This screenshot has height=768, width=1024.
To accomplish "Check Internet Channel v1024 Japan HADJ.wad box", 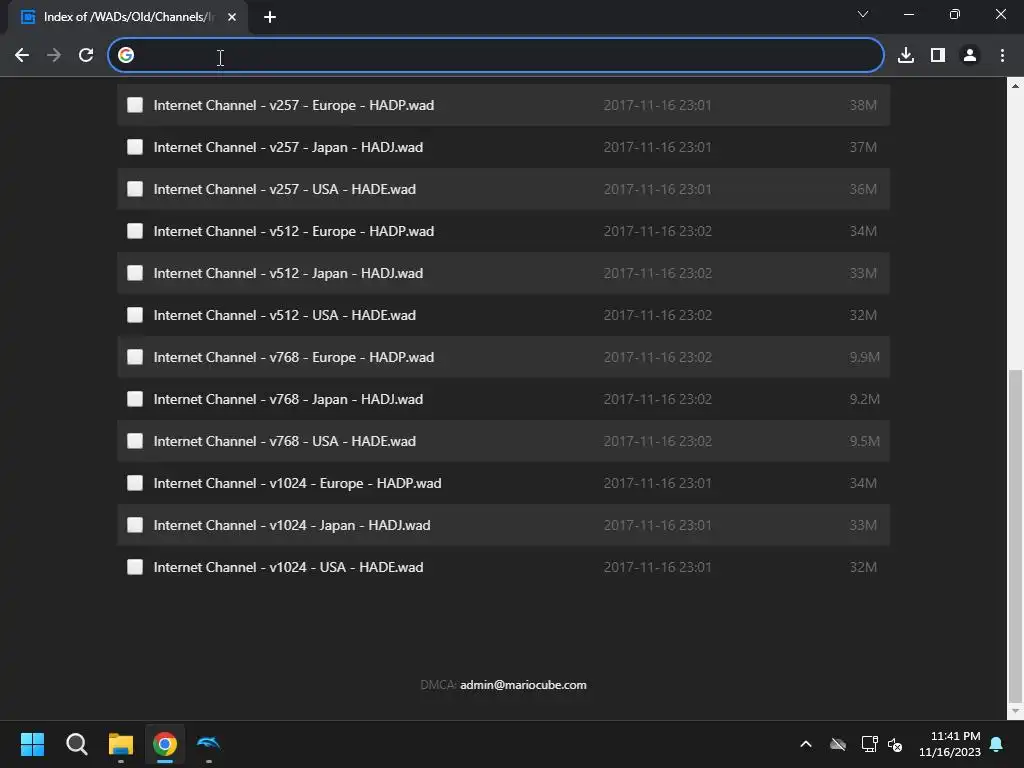I will tap(135, 525).
